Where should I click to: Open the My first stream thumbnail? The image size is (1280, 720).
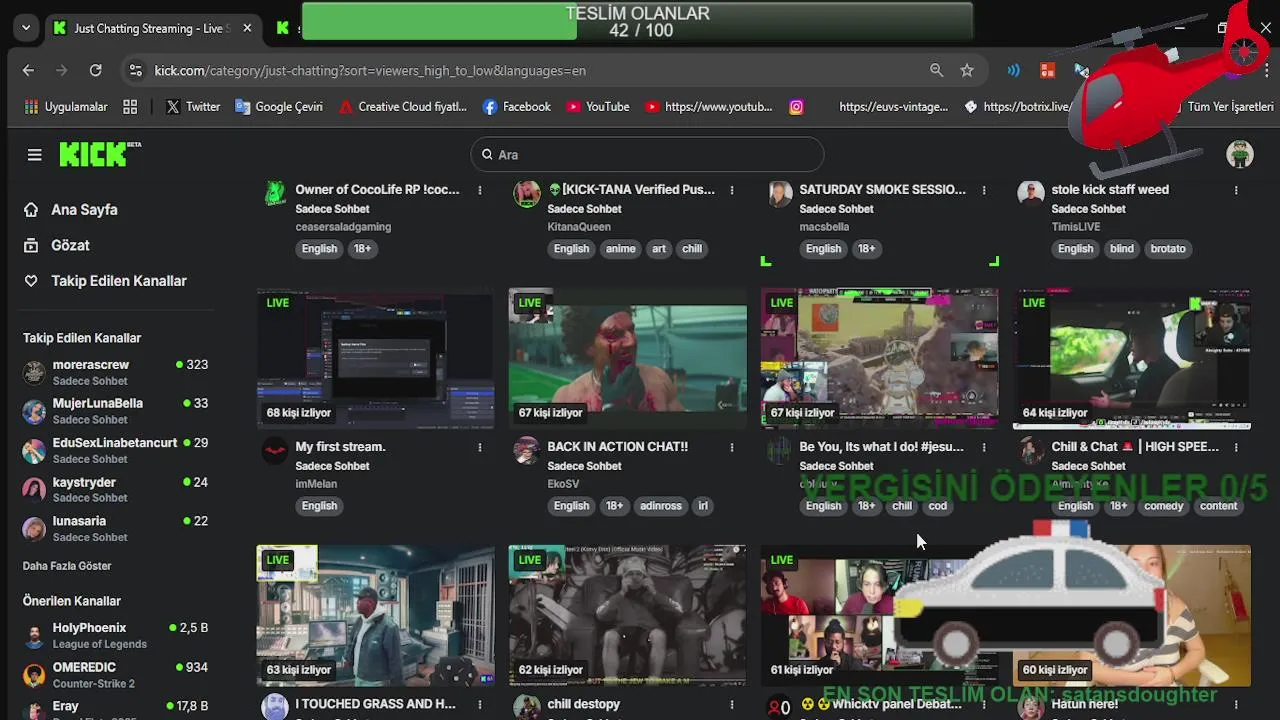click(375, 358)
